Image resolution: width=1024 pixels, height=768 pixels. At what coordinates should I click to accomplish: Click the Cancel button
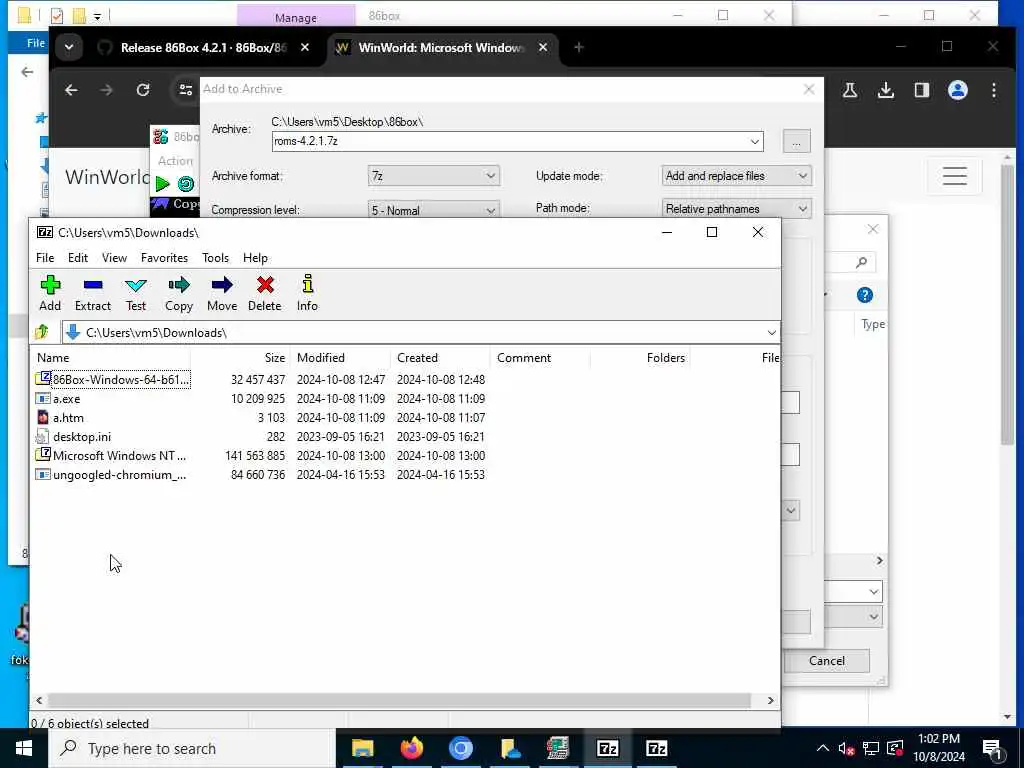(827, 661)
